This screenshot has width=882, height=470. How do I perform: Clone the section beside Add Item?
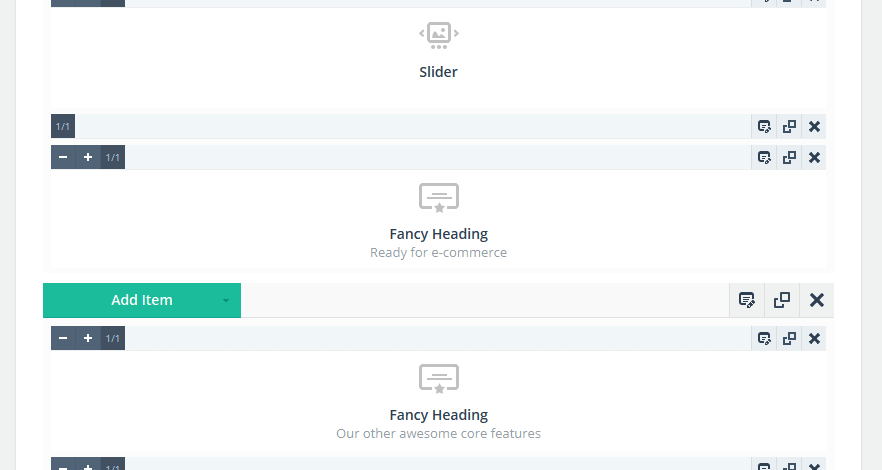782,300
